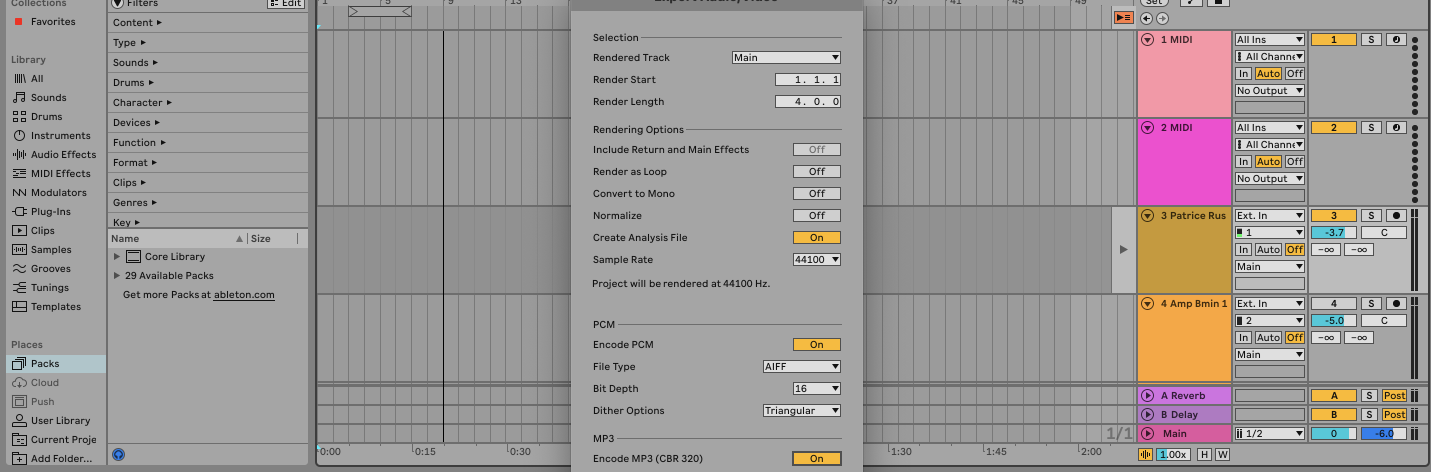The height and width of the screenshot is (472, 1431).
Task: Adjust the 3 Patrice Rus volume -3.7
Action: click(1333, 232)
